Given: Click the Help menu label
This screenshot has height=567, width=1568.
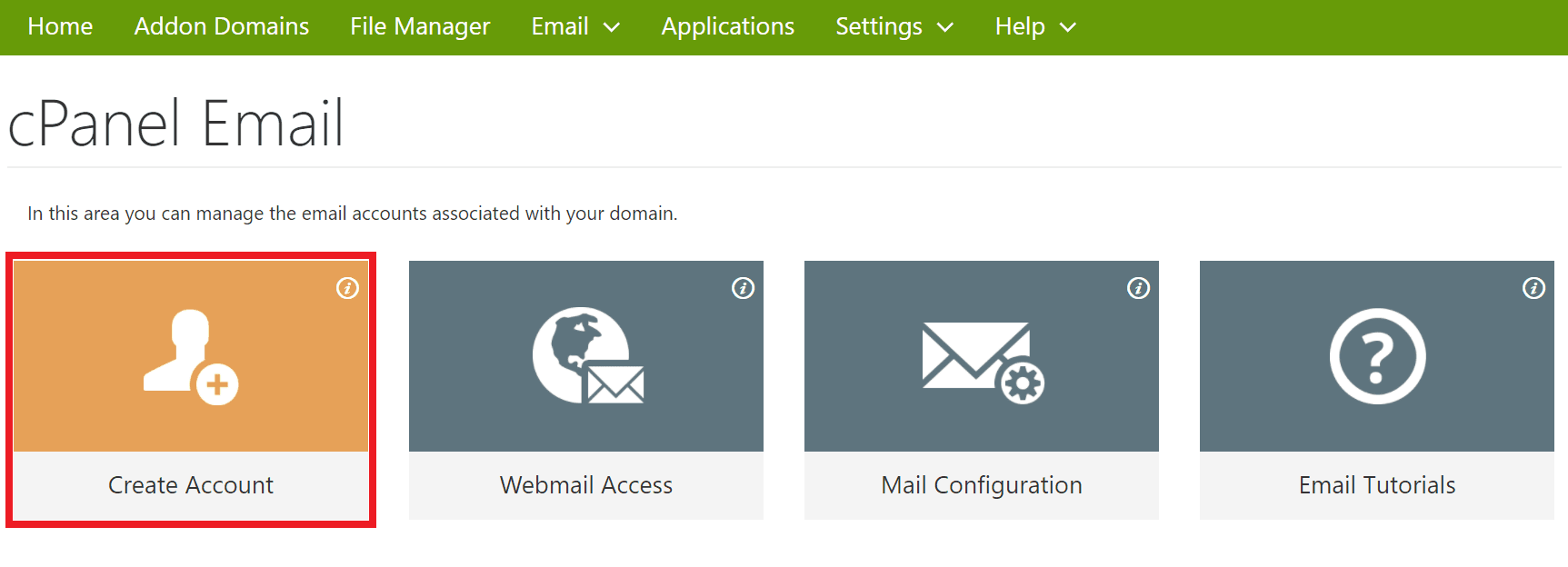Looking at the screenshot, I should [x=1020, y=27].
